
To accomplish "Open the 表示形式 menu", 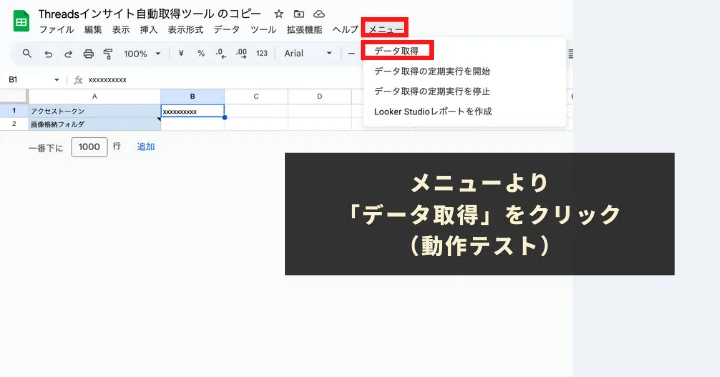I will 186,30.
